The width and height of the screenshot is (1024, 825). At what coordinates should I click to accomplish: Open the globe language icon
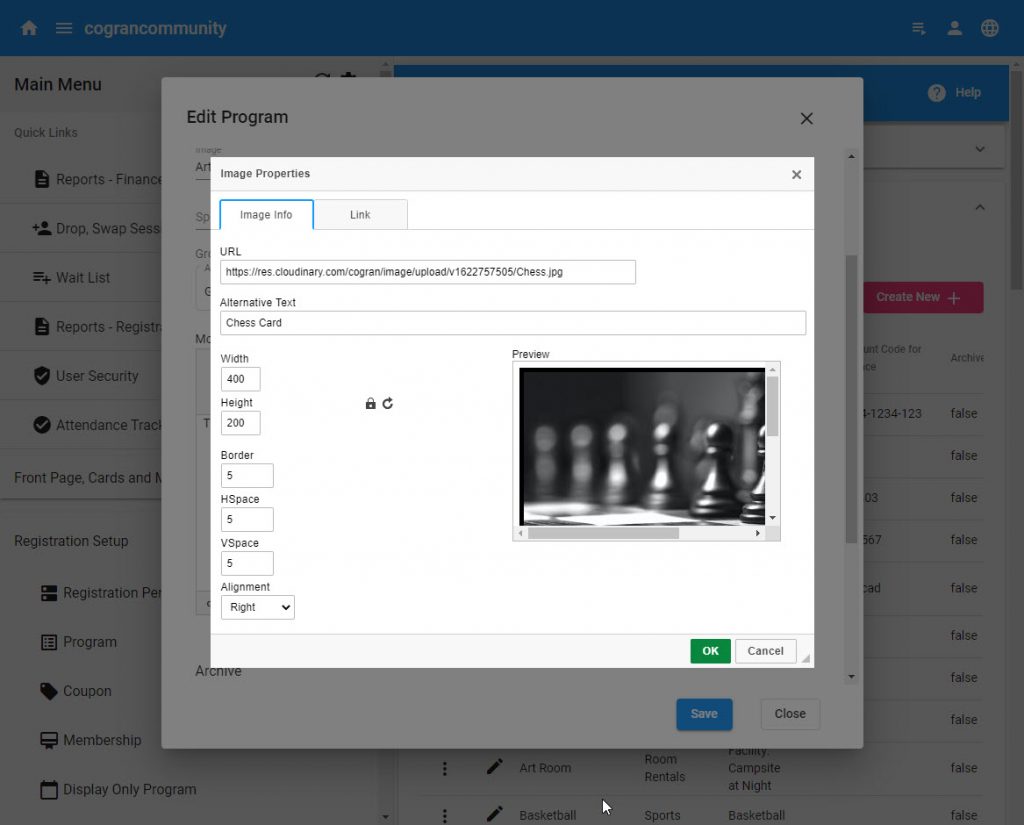[989, 28]
